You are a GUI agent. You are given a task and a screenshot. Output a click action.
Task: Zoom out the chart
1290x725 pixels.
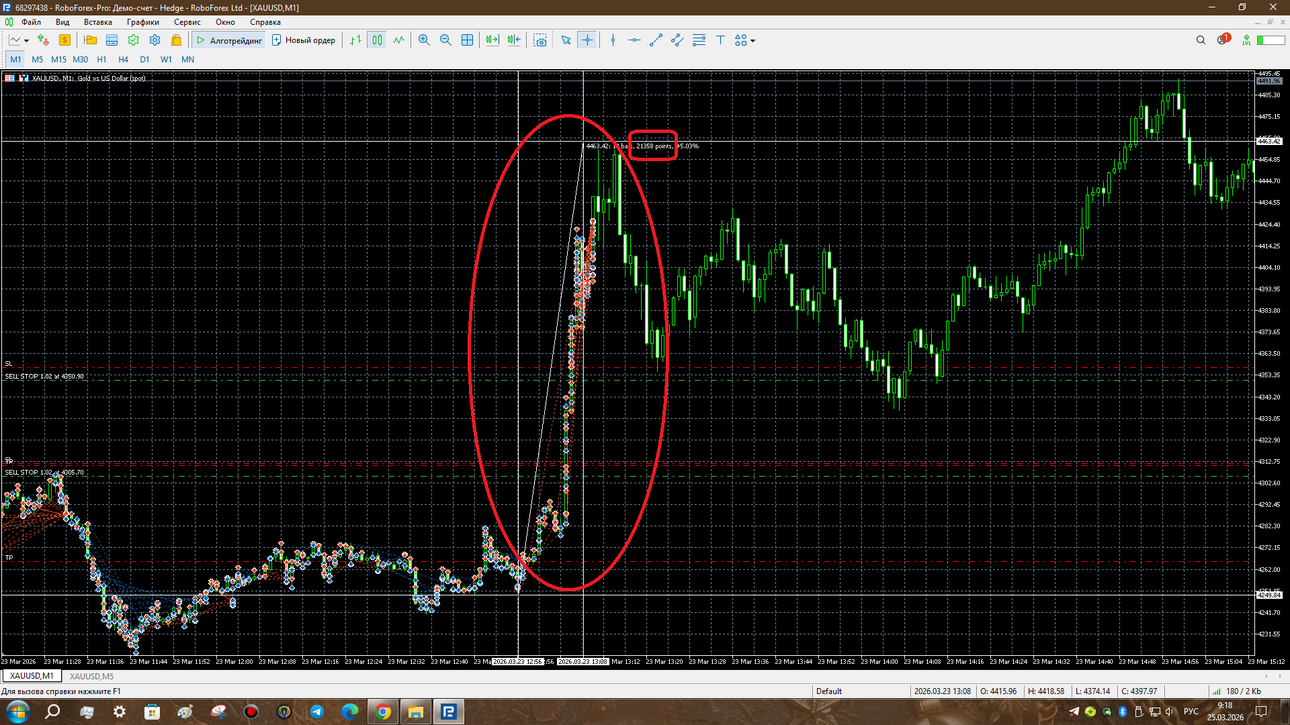tap(445, 40)
